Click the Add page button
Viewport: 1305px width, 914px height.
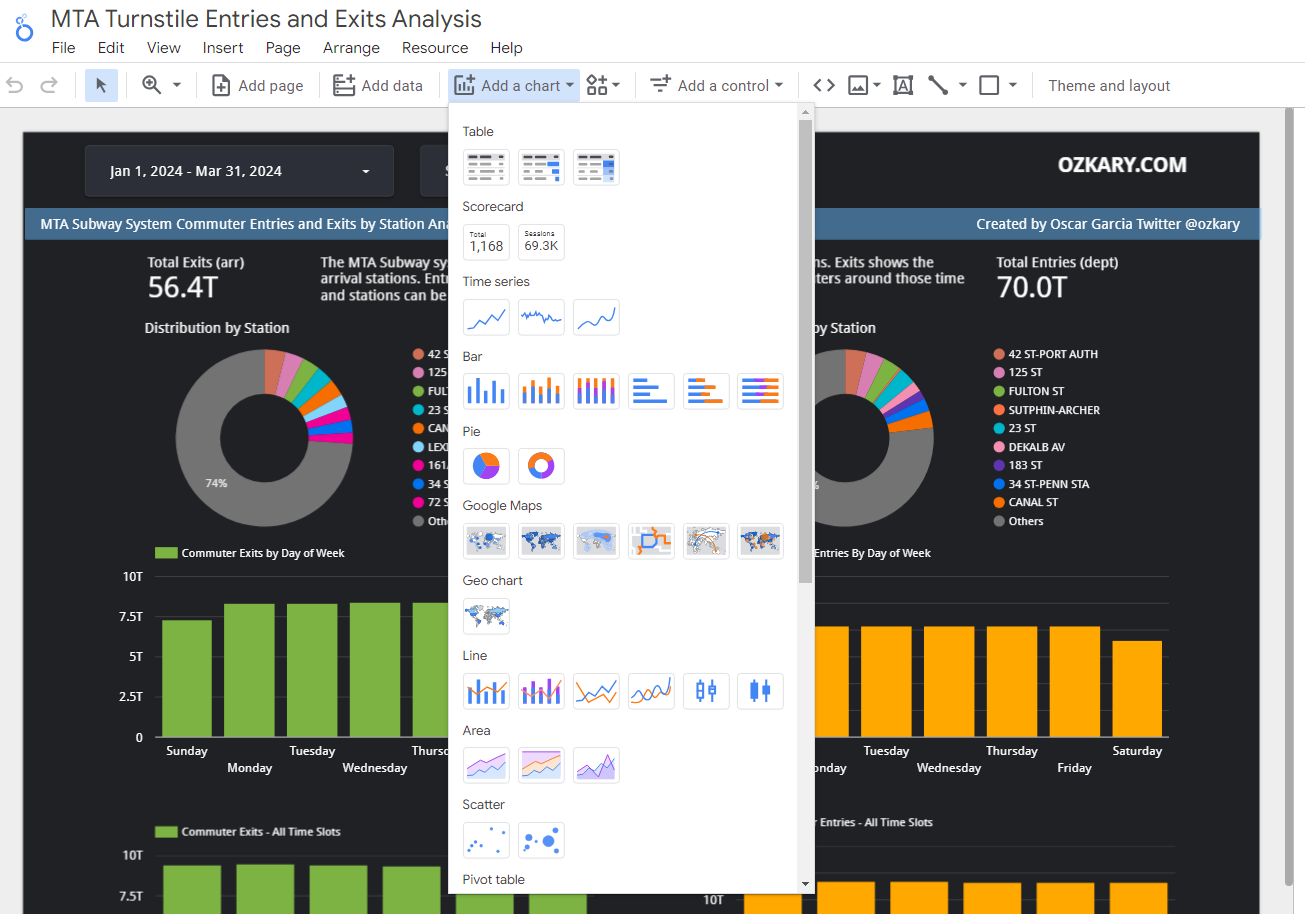[258, 86]
